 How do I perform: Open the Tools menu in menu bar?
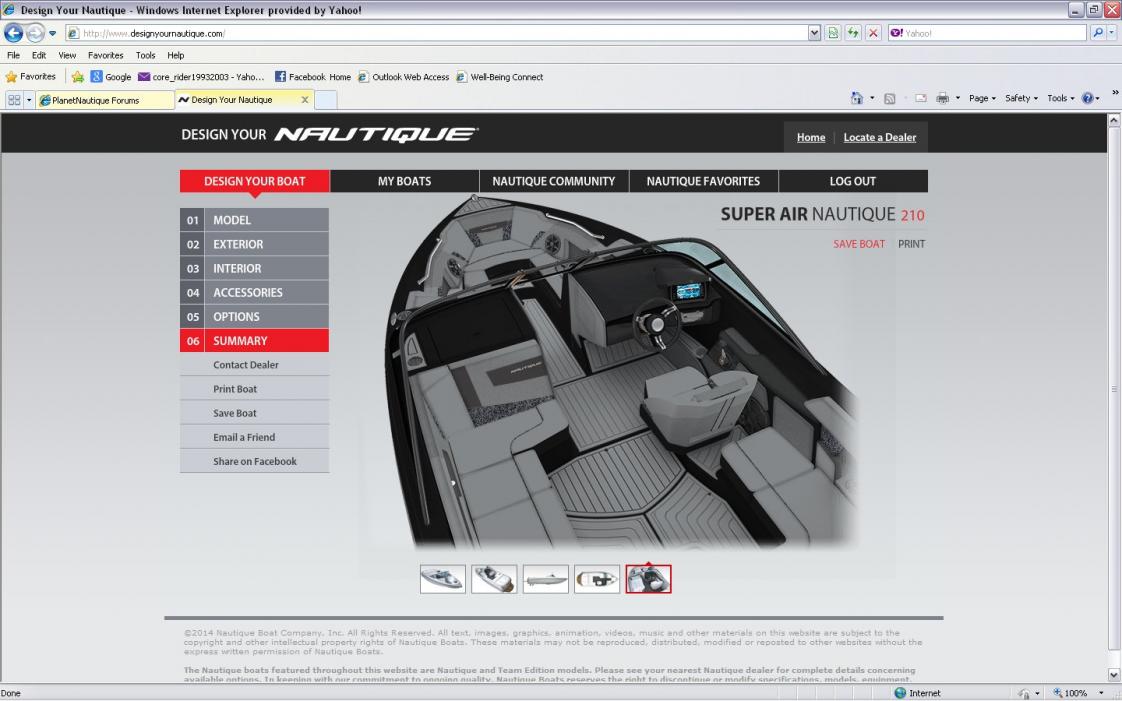click(146, 55)
